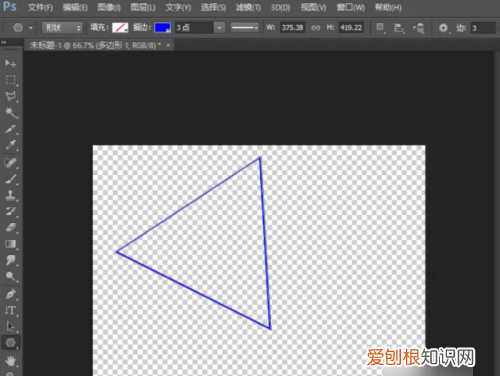The image size is (500, 376).
Task: Select the Brush tool
Action: [x=10, y=179]
